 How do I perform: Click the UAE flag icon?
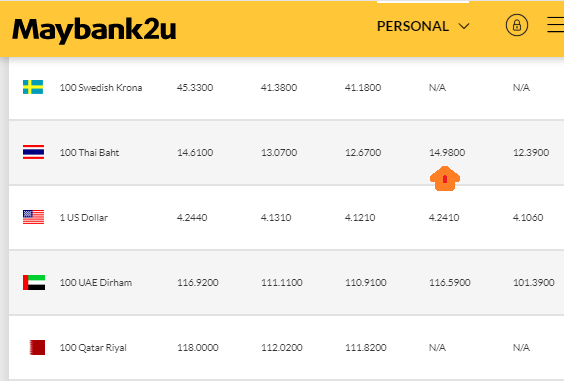coord(34,282)
